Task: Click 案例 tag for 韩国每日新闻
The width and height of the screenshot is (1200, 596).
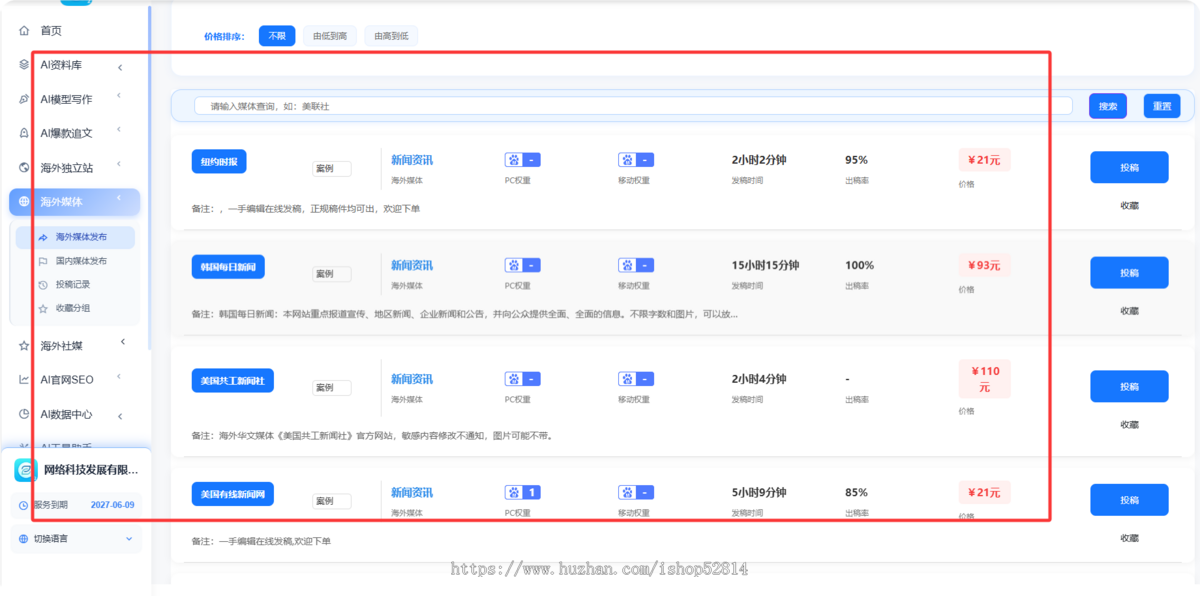Action: pos(331,274)
